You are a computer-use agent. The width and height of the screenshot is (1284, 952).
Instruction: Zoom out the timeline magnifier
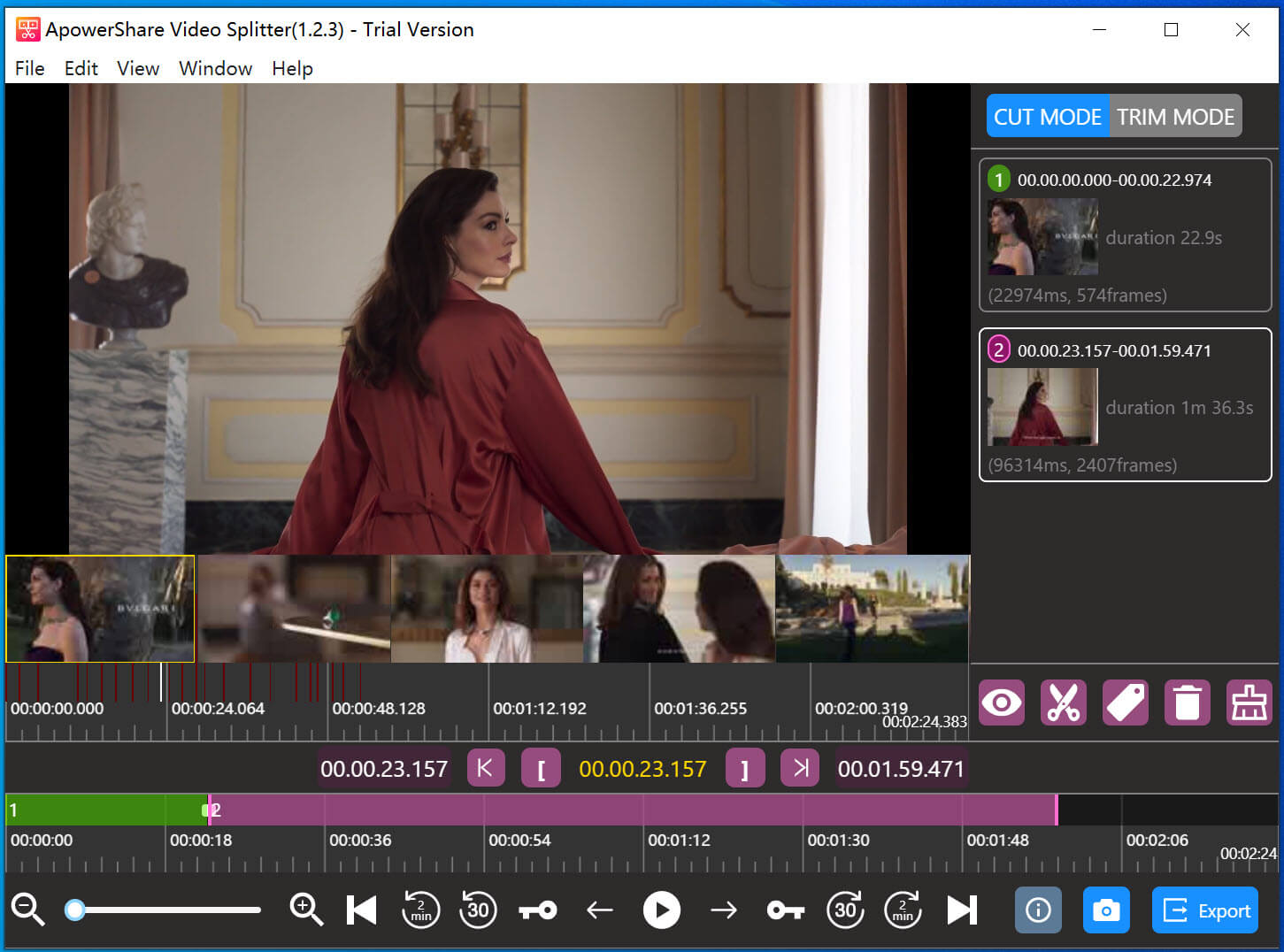click(27, 910)
